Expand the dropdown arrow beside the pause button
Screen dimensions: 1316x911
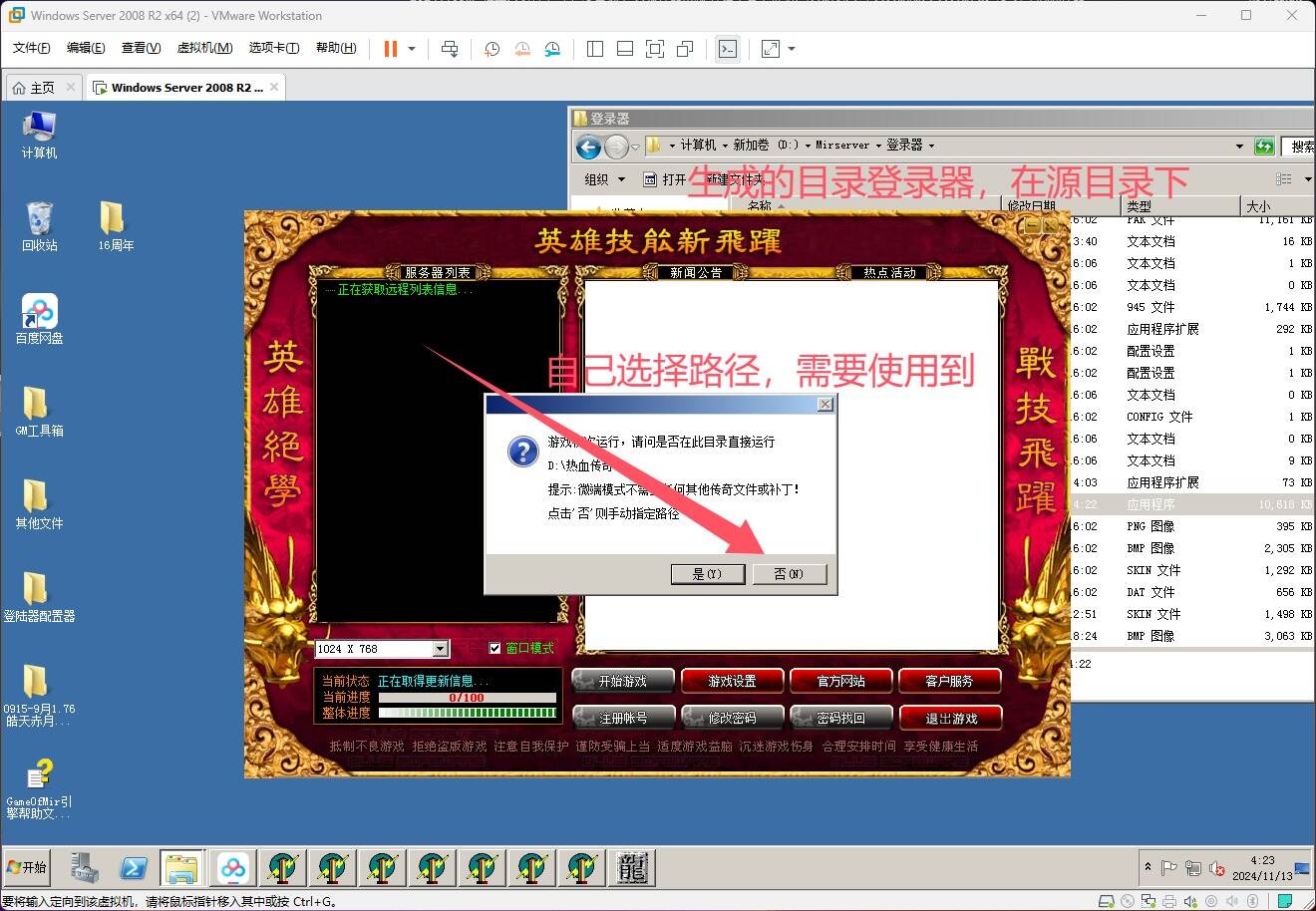click(412, 49)
